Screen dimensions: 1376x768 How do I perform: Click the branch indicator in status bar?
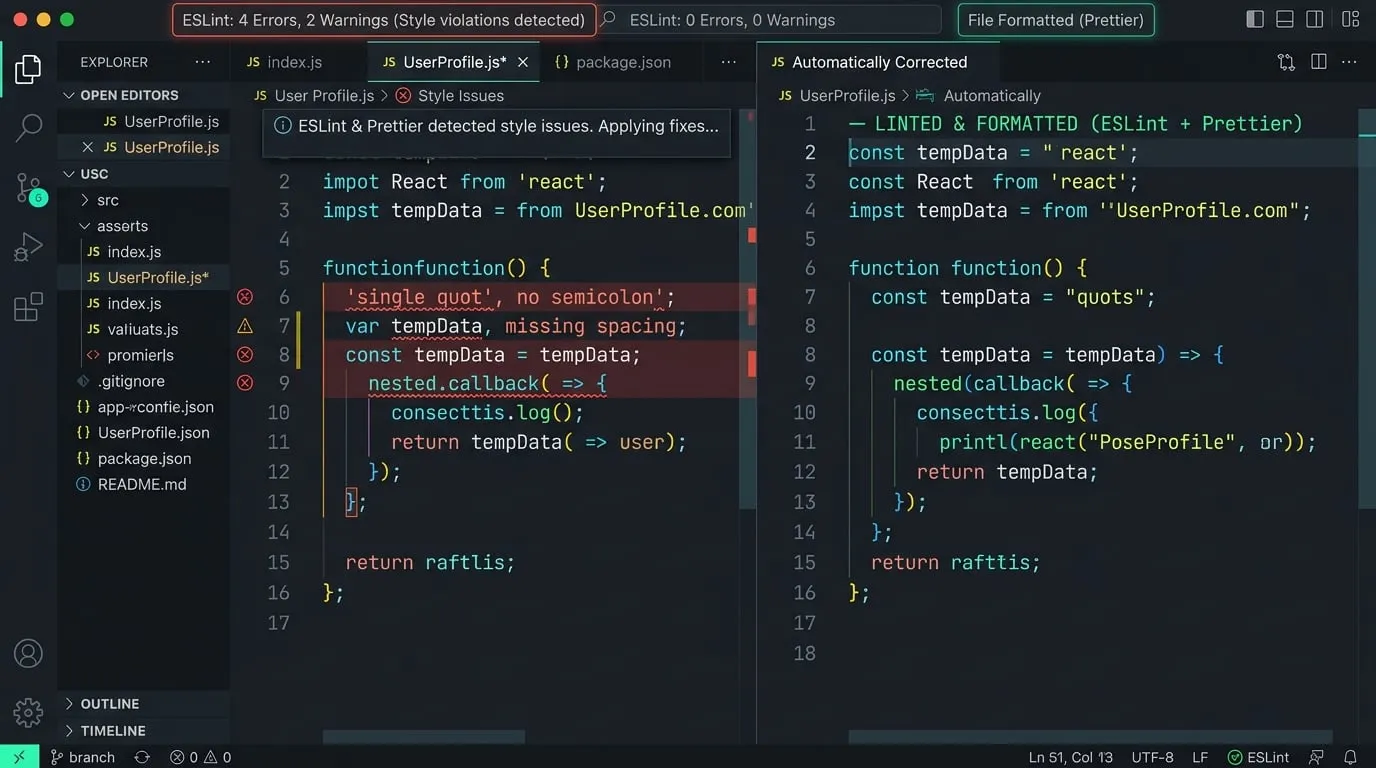pyautogui.click(x=83, y=757)
